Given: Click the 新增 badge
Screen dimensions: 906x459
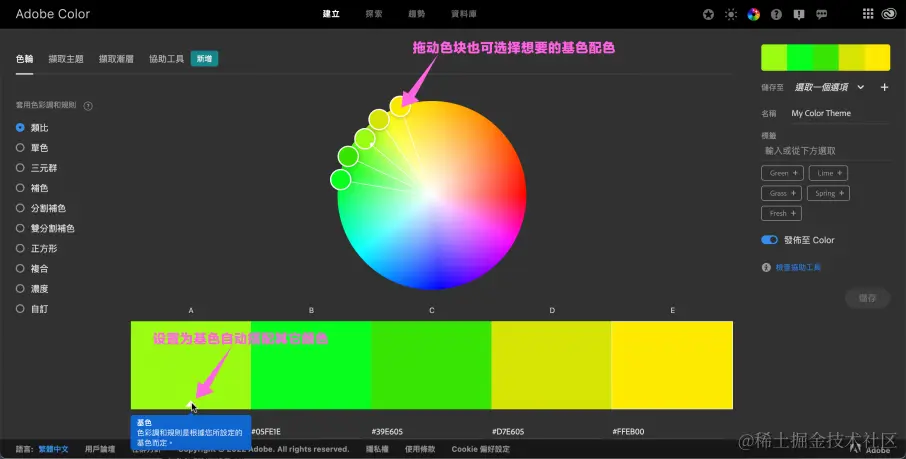Looking at the screenshot, I should pos(205,59).
